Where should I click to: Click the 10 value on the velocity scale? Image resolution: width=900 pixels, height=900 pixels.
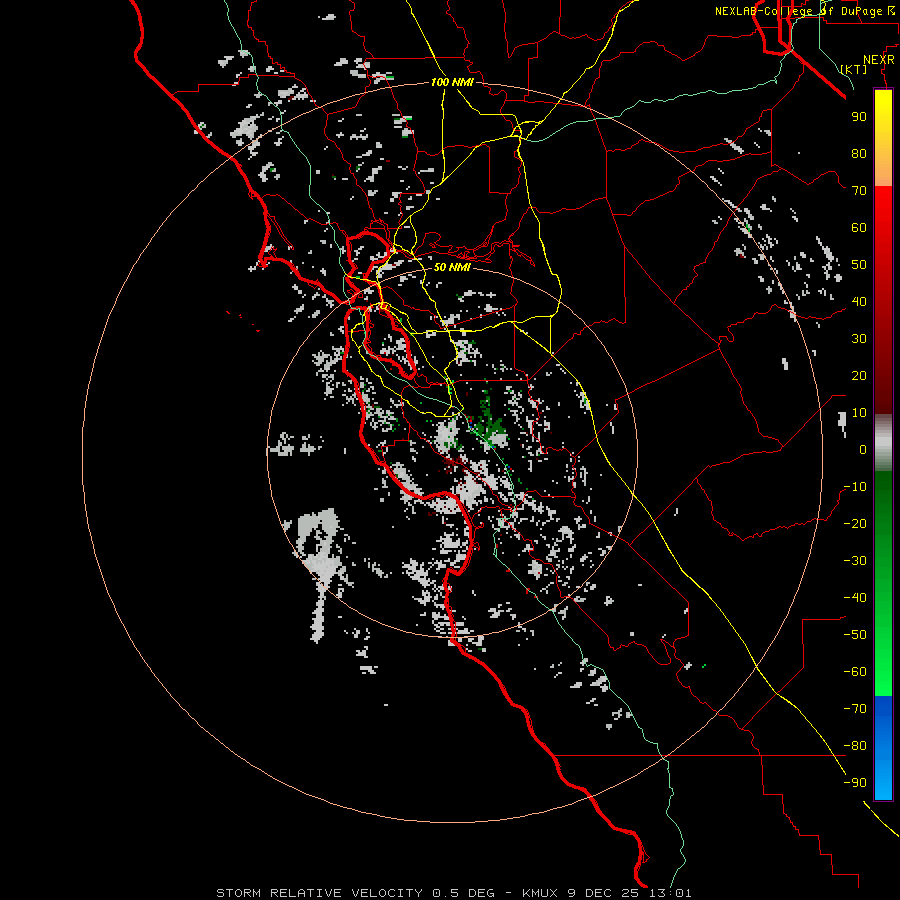tap(859, 413)
